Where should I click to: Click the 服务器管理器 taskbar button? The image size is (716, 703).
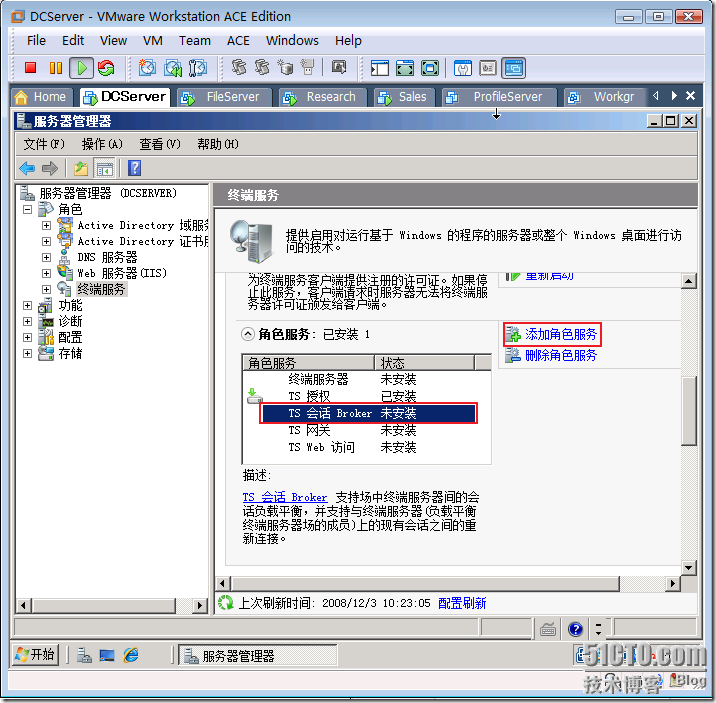(x=258, y=656)
